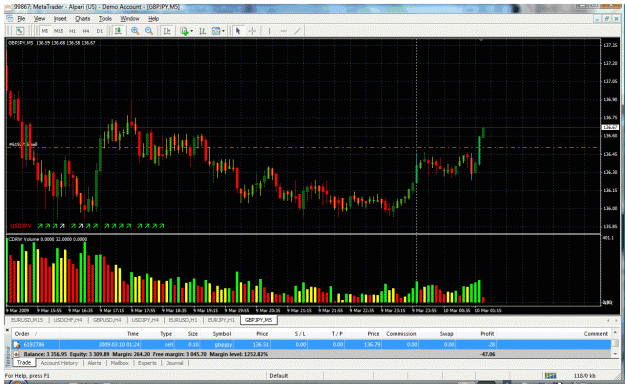Select the horizontal line tool
This screenshot has width=625, height=384.
point(283,31)
